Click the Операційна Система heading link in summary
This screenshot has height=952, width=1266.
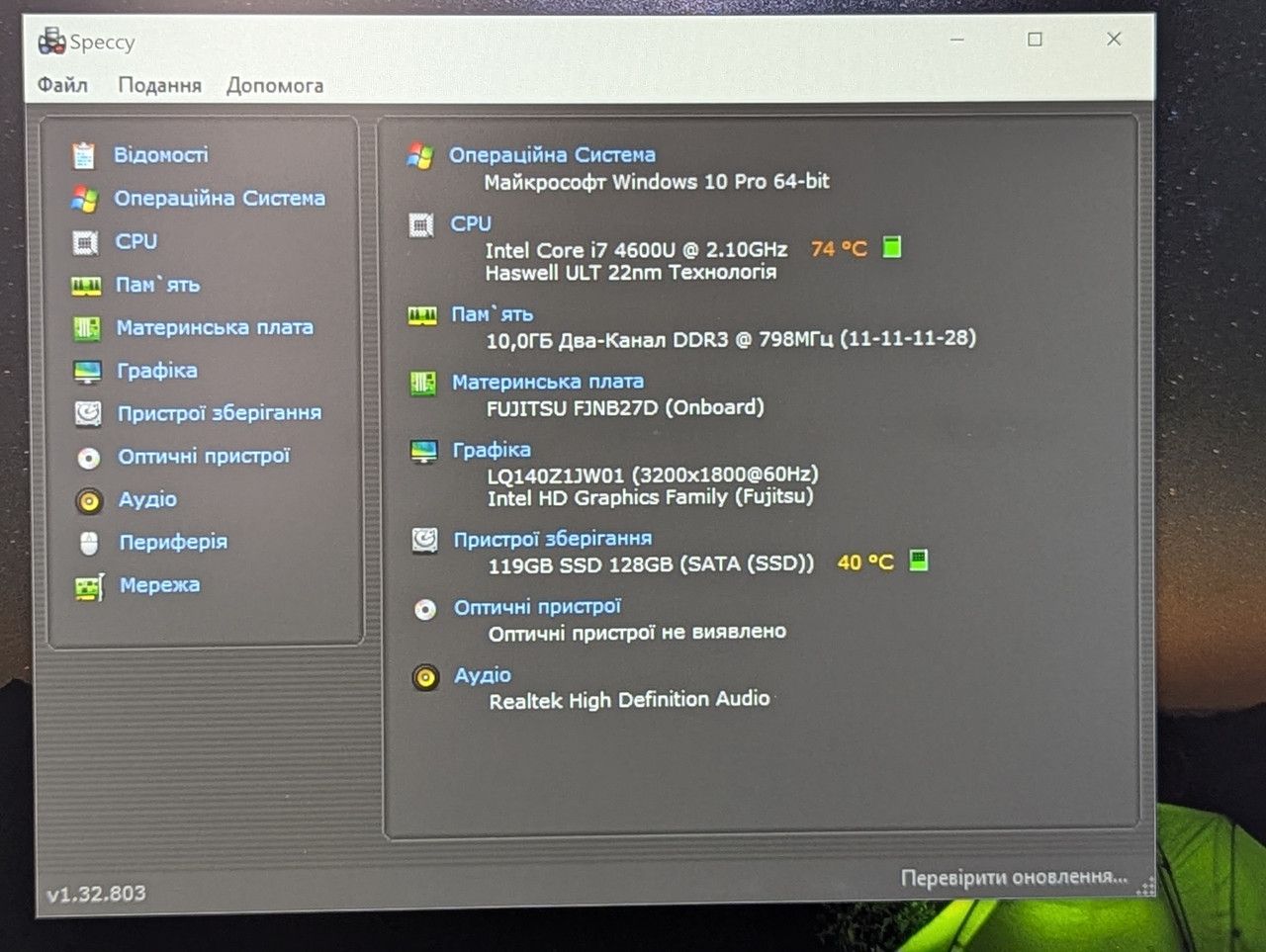click(552, 155)
